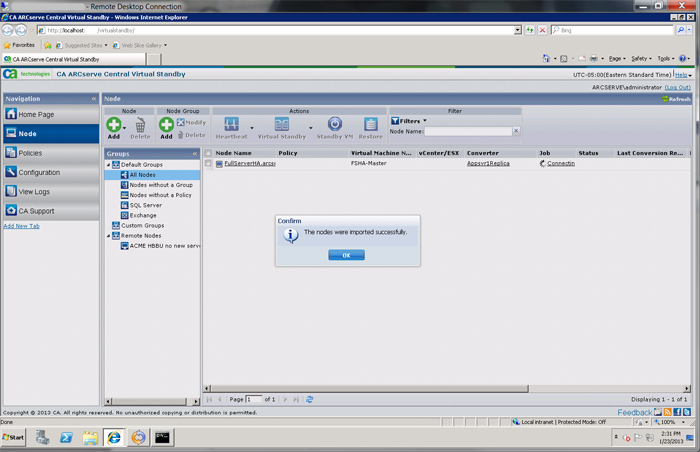
Task: Click the Feedback link in the footer
Action: 634,412
